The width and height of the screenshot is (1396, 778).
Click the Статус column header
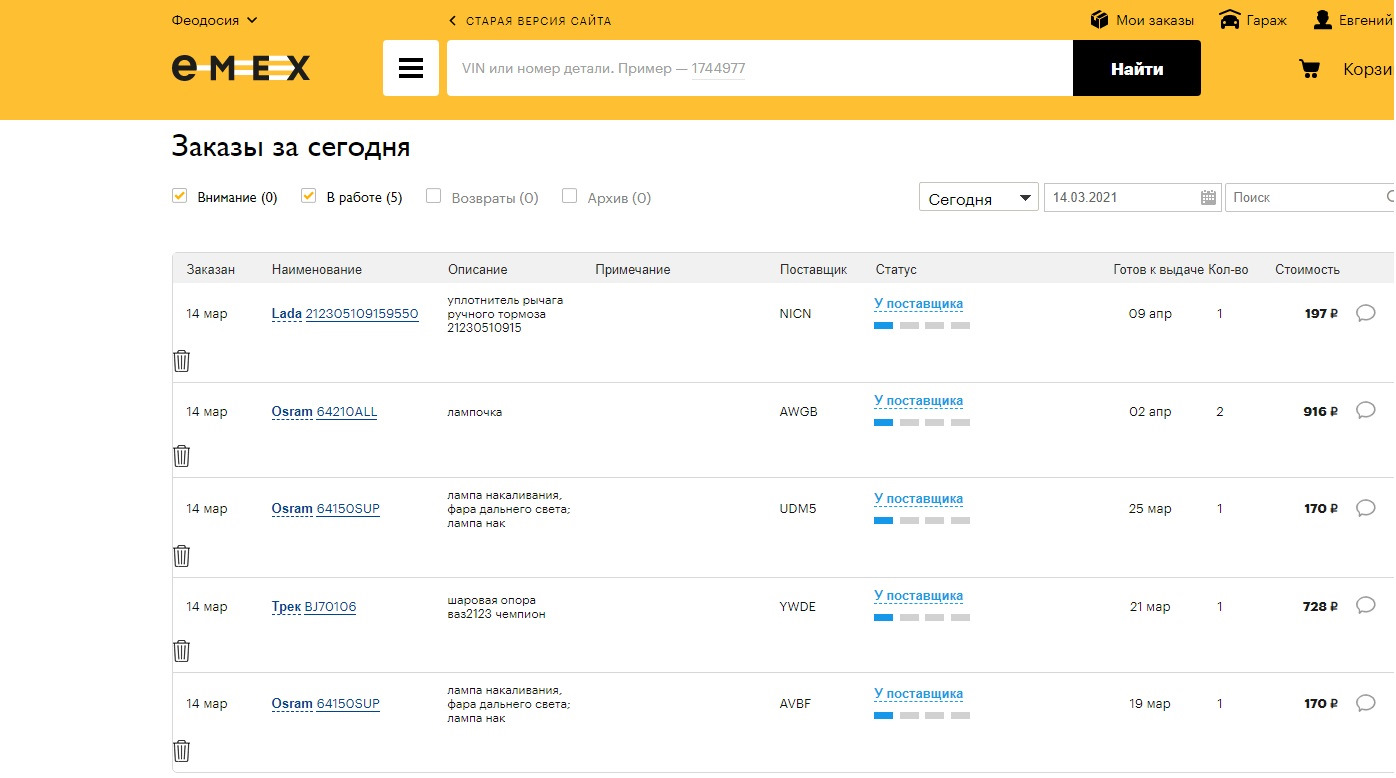896,270
